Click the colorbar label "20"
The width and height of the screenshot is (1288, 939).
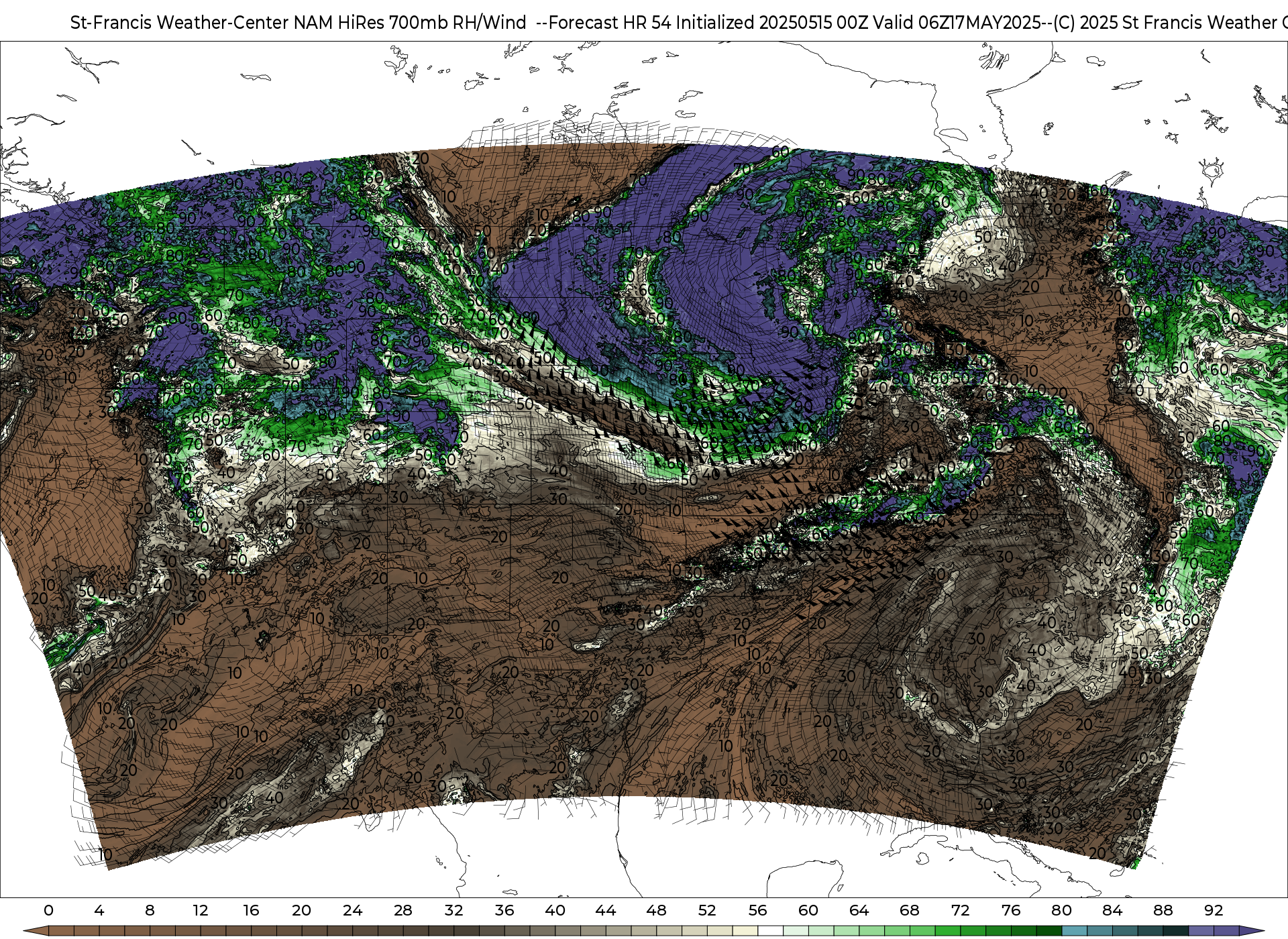[x=301, y=910]
